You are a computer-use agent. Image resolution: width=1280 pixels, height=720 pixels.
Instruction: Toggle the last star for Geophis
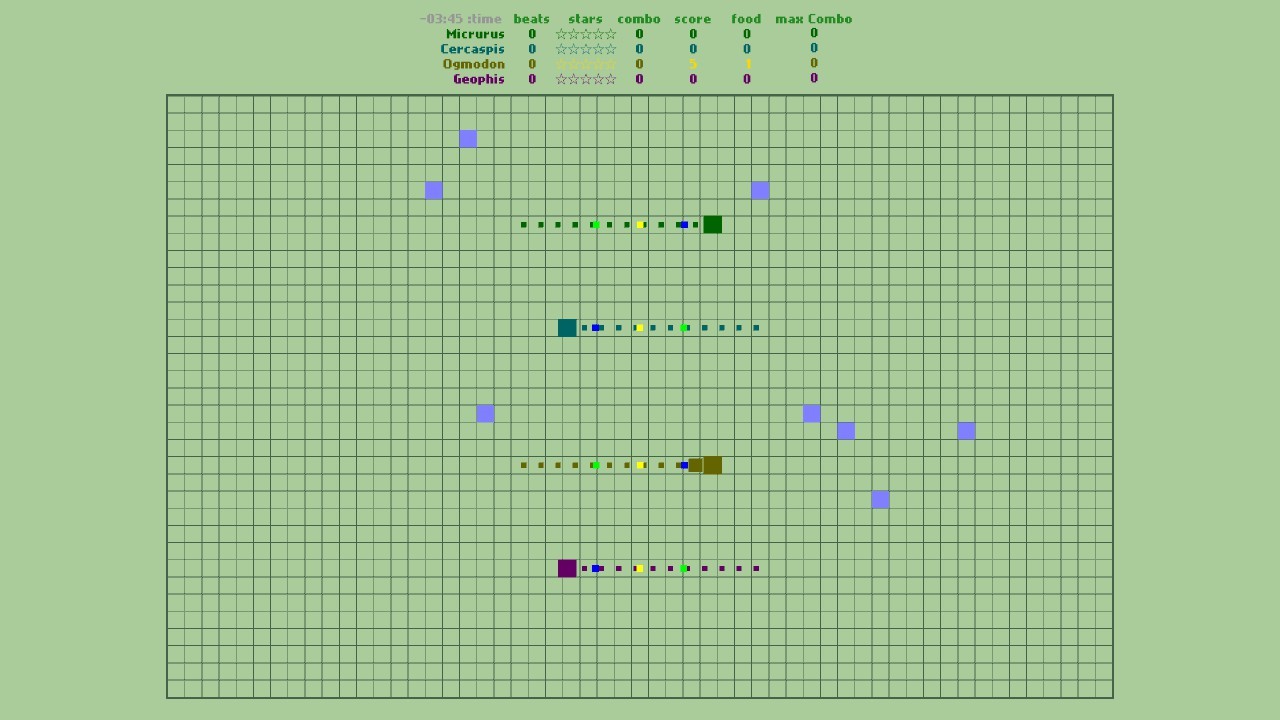coord(612,78)
